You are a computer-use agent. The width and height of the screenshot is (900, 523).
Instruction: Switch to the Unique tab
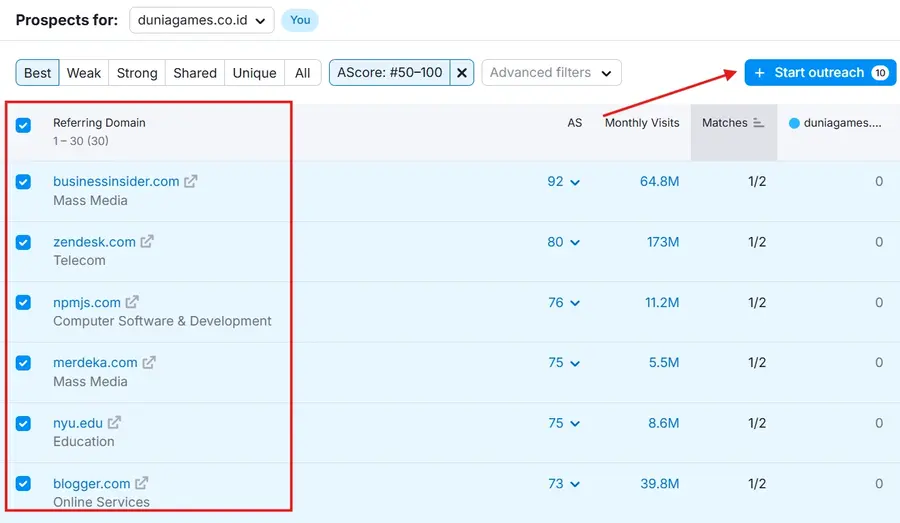[254, 73]
